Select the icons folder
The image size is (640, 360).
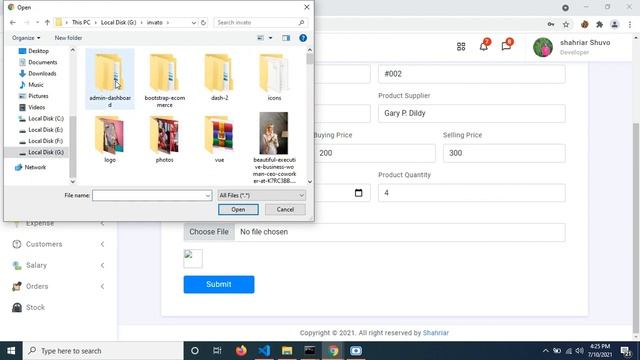274,77
